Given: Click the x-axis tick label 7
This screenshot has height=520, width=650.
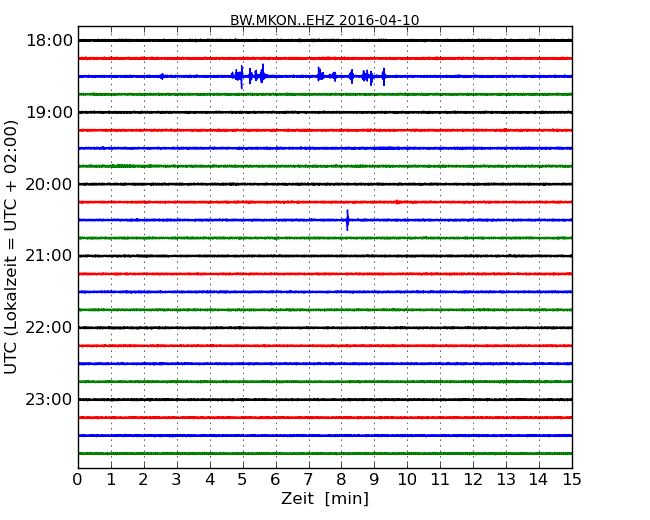Looking at the screenshot, I should 308,480.
